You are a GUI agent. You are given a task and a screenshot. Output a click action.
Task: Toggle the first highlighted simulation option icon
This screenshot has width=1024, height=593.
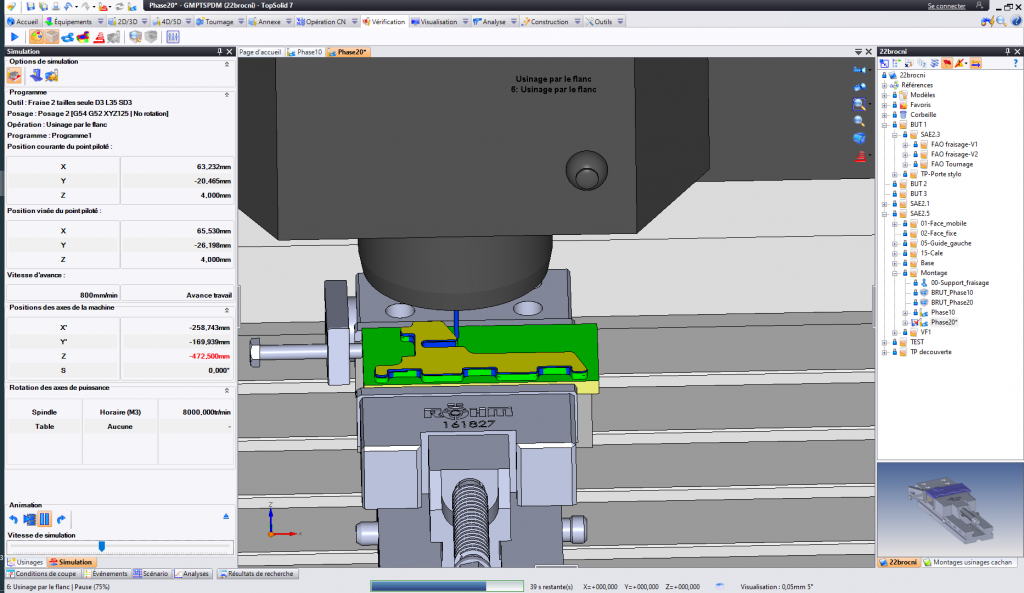point(16,75)
